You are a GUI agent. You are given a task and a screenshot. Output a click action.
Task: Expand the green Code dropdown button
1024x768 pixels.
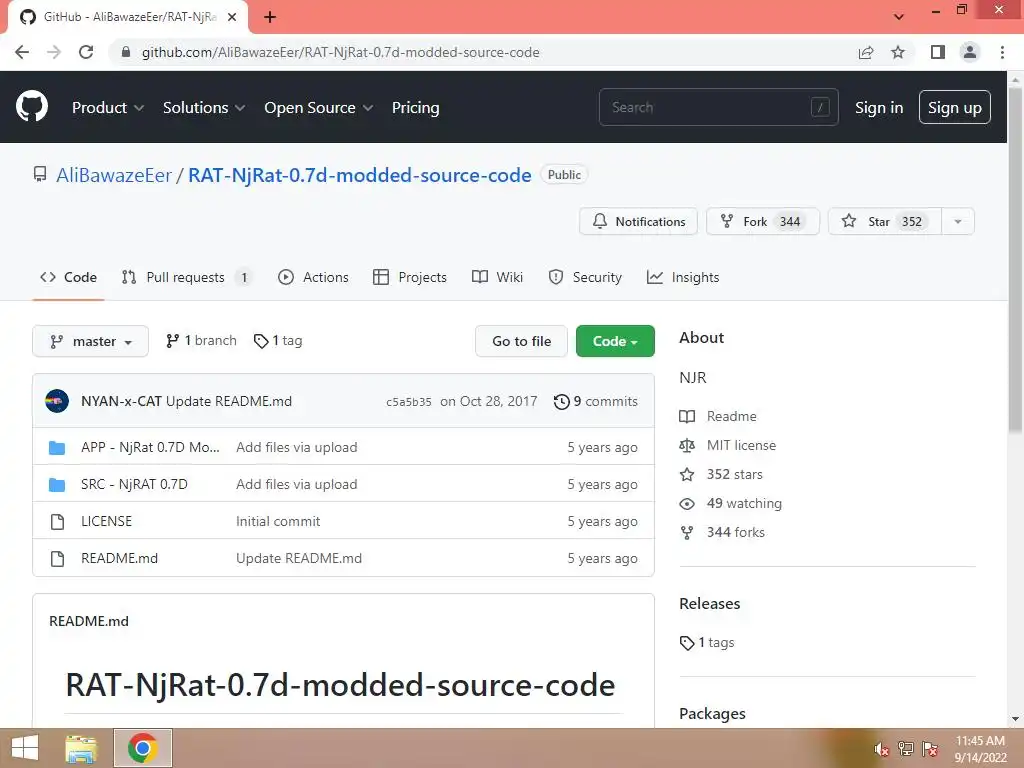coord(615,341)
